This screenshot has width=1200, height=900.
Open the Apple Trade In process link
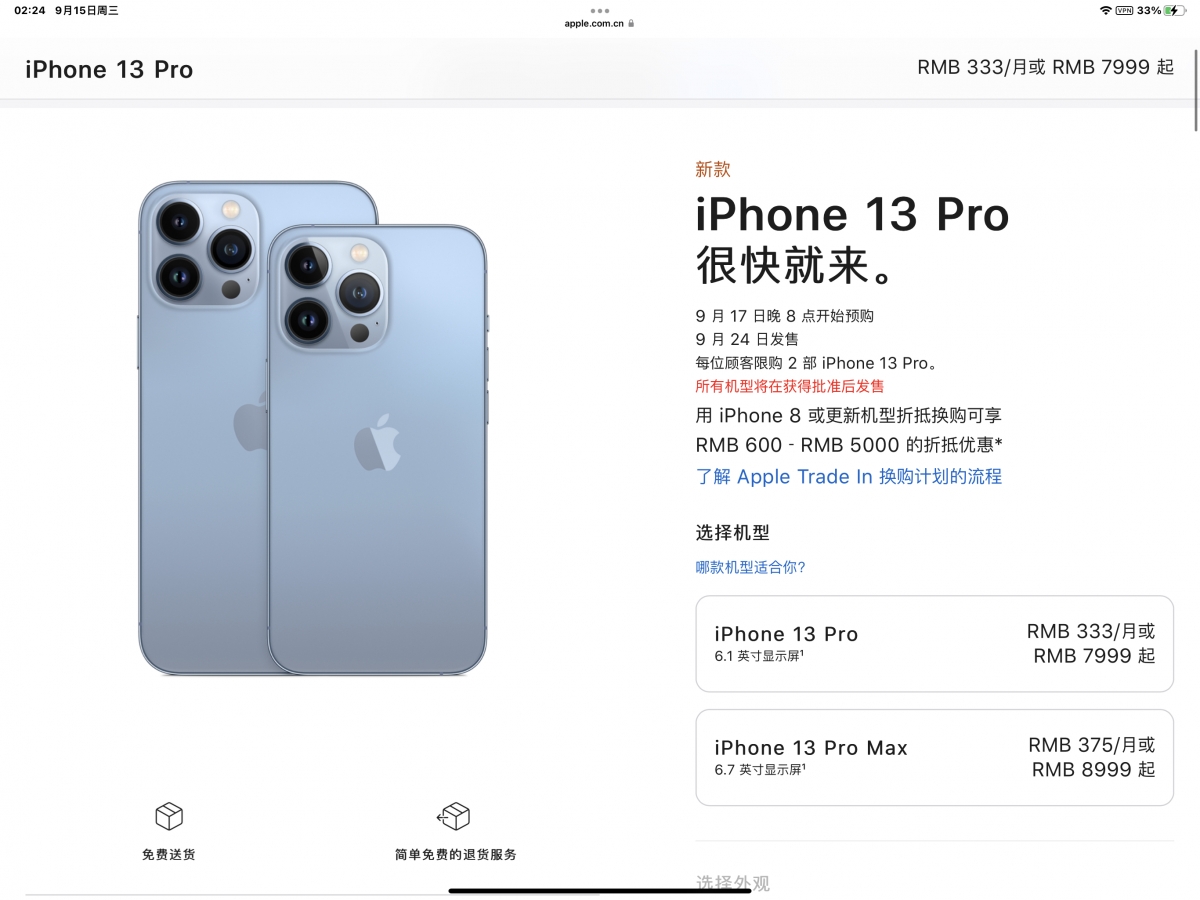tap(849, 477)
